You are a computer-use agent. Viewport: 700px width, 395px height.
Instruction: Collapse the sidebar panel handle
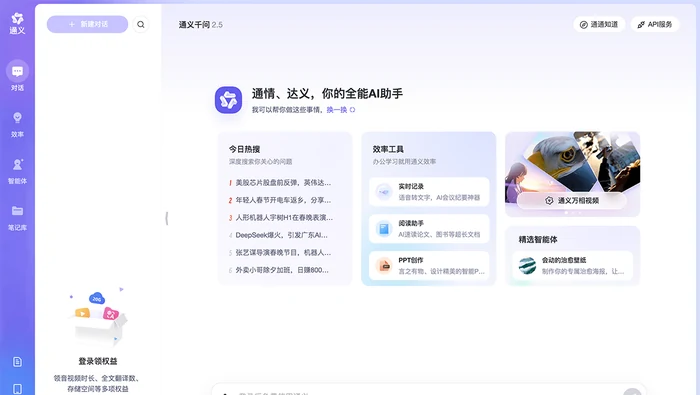[167, 218]
